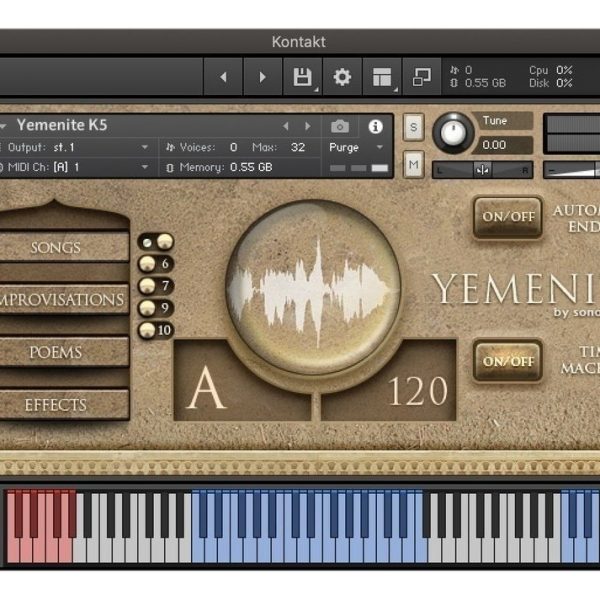Screen dimensions: 600x600
Task: Select previous instrument arrow beside Yemenite K5
Action: coord(285,126)
